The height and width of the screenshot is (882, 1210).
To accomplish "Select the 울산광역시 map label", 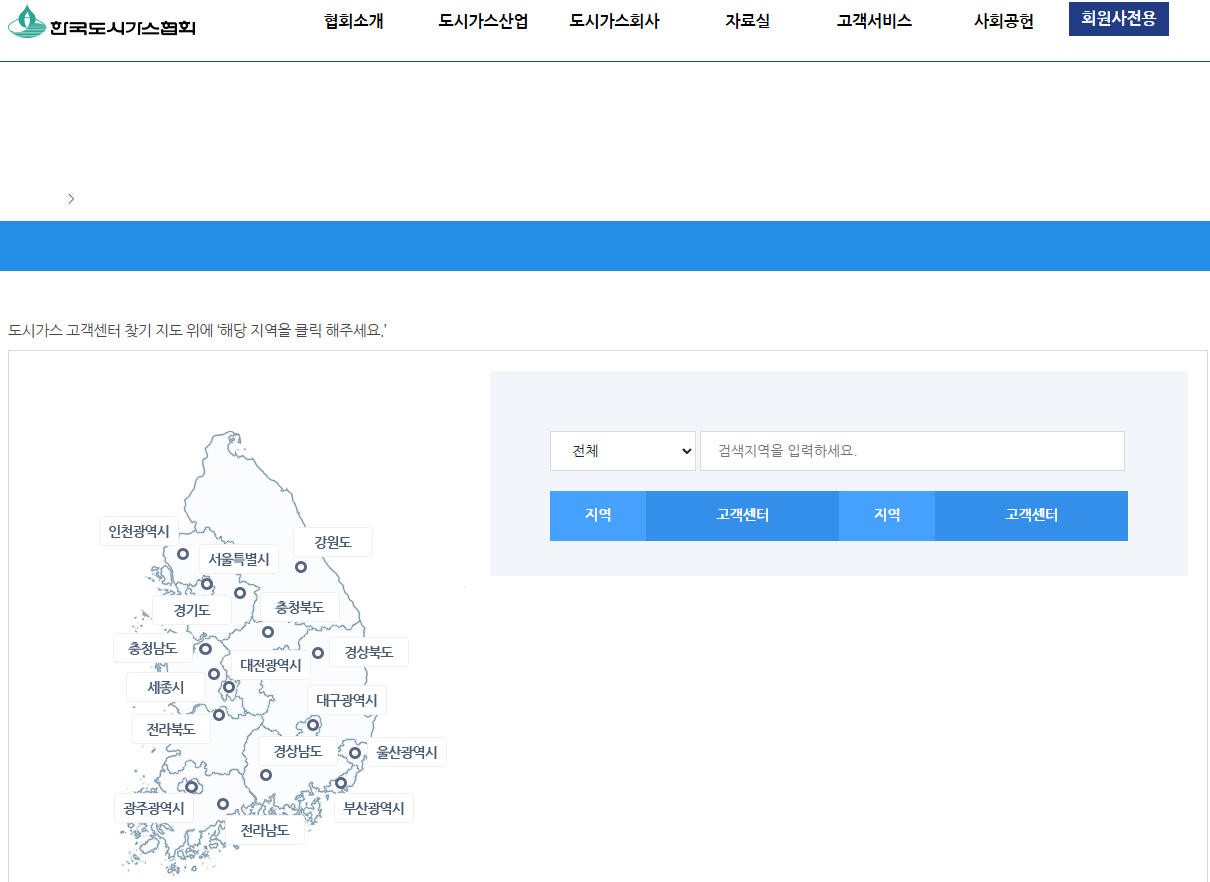I will pyautogui.click(x=407, y=752).
